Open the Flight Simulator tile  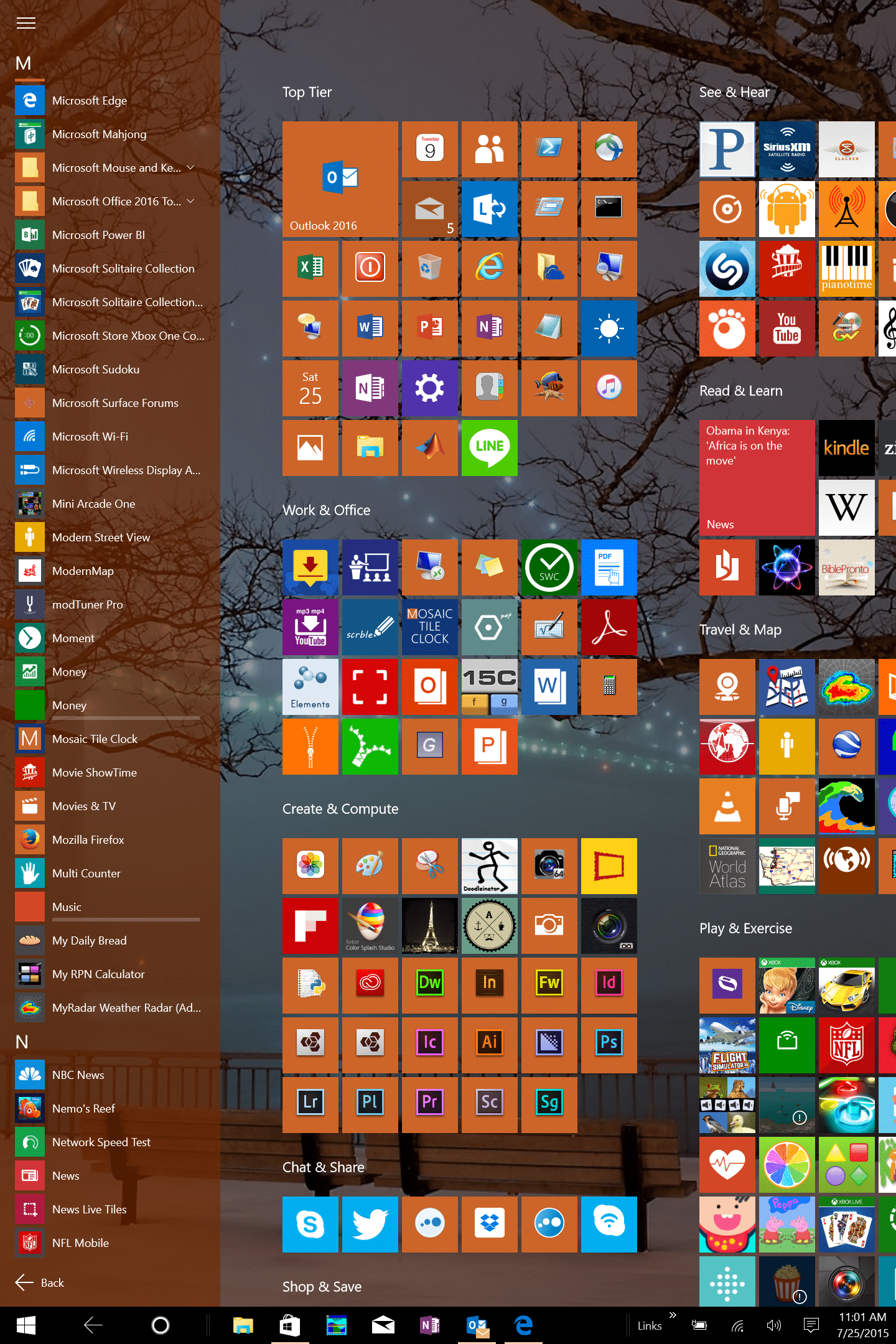(727, 1045)
